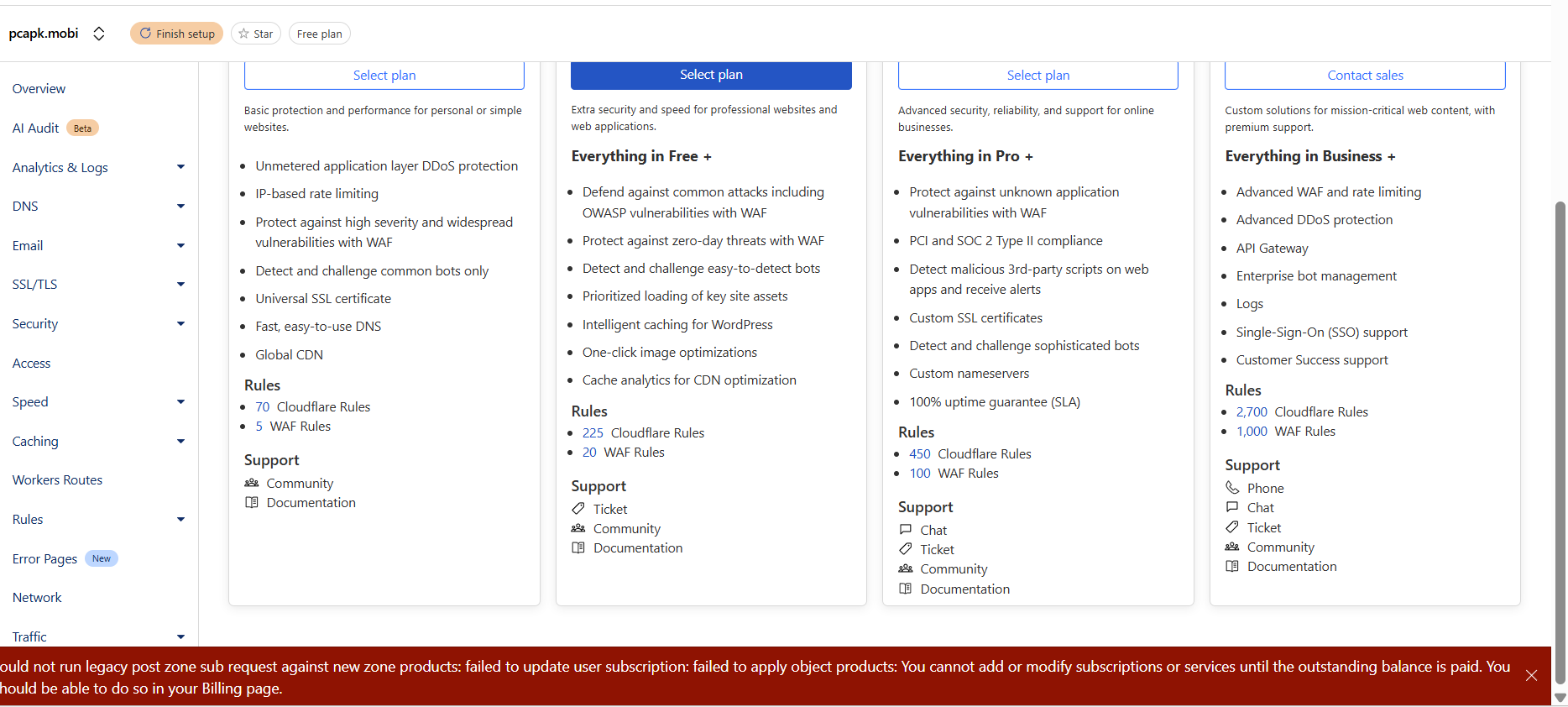The height and width of the screenshot is (707, 1568).
Task: Click the 'Everything in Pro +' heading
Action: [x=965, y=156]
